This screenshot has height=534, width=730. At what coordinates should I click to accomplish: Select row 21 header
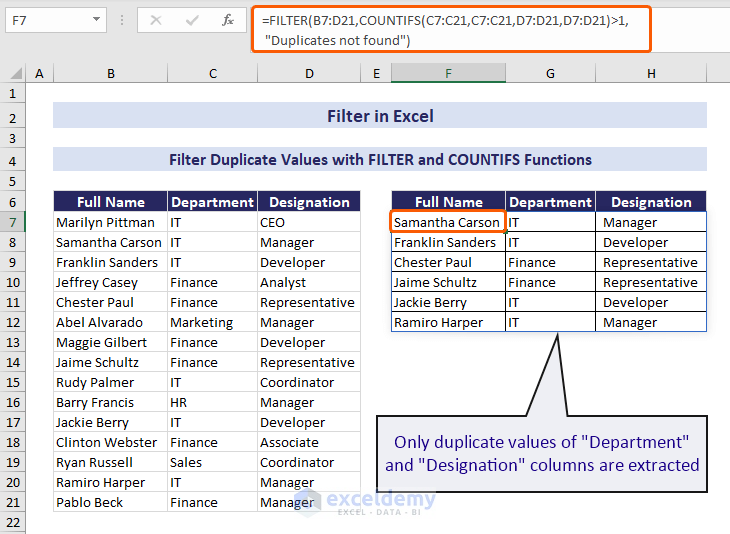tap(13, 502)
